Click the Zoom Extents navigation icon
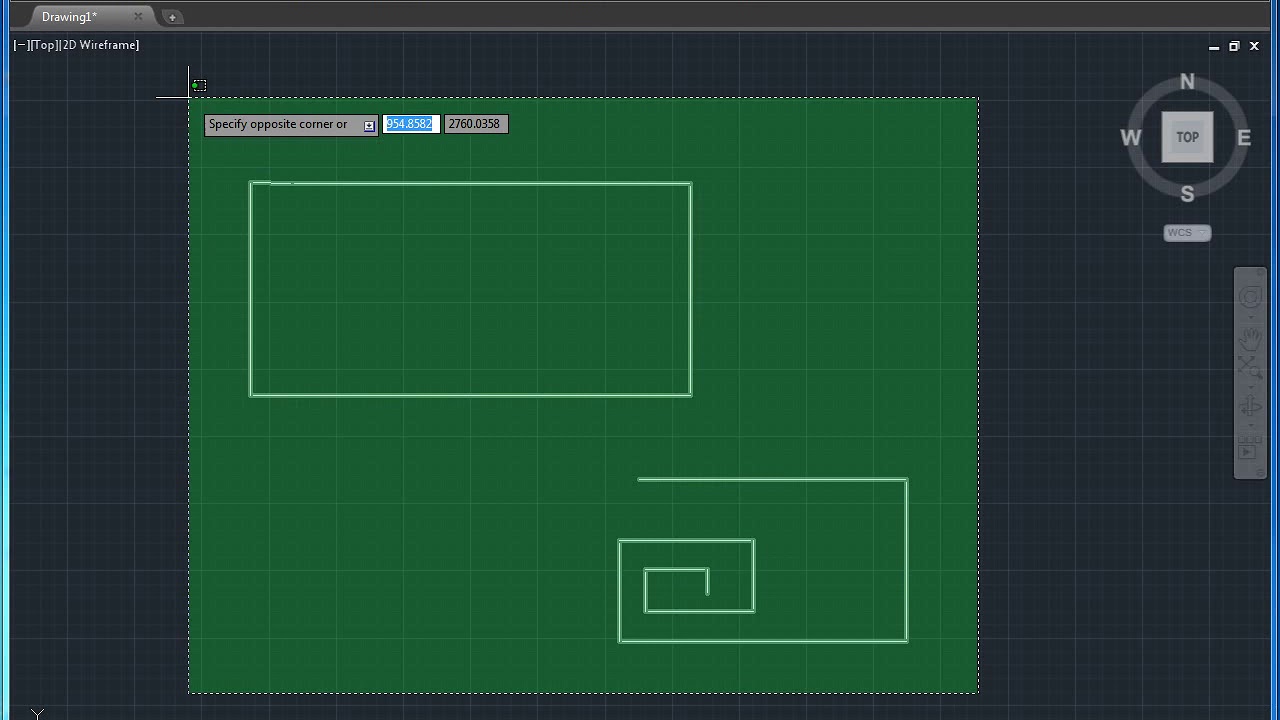The image size is (1280, 720). pos(1250,367)
